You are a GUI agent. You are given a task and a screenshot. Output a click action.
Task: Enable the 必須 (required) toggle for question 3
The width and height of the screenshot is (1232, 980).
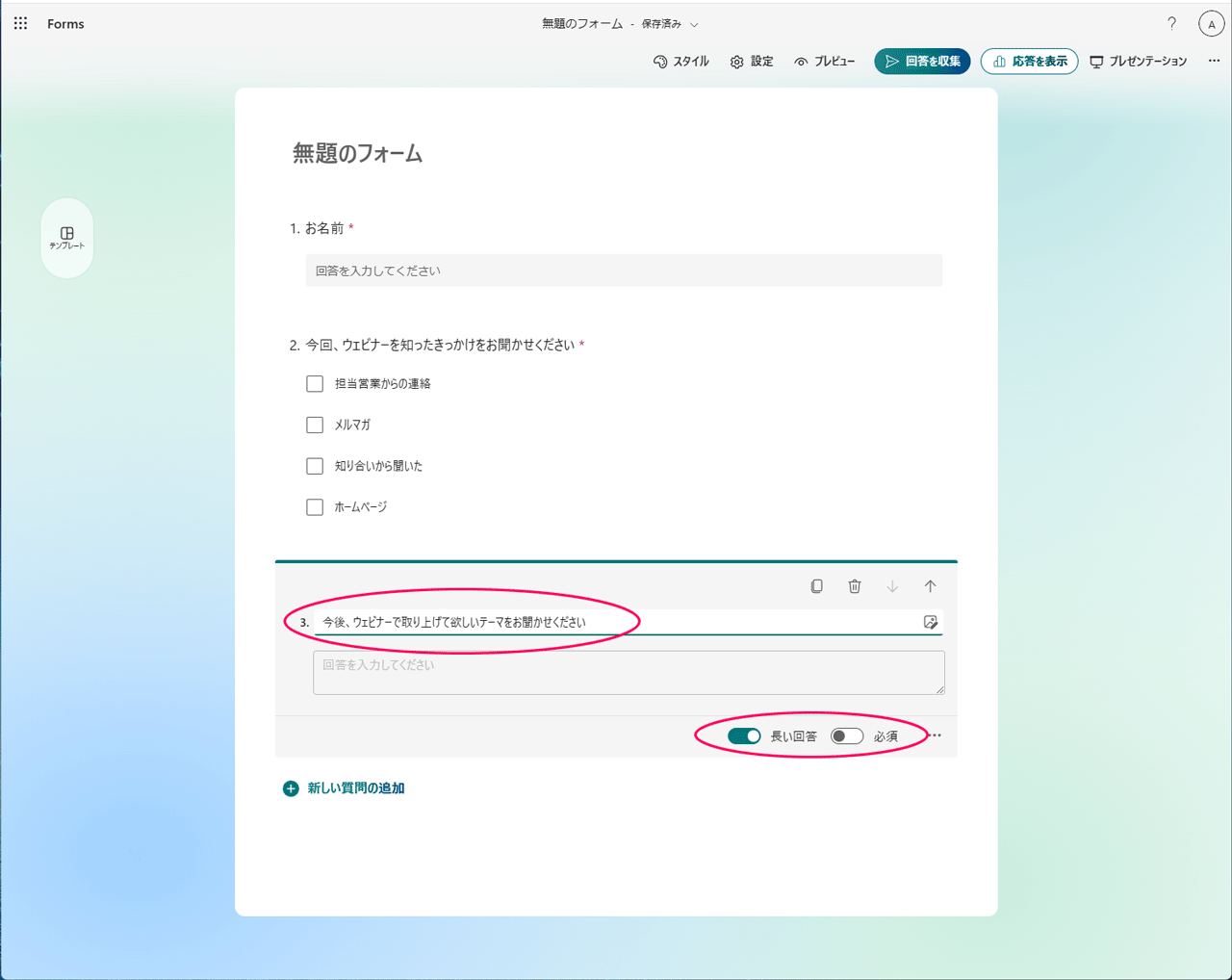(846, 735)
